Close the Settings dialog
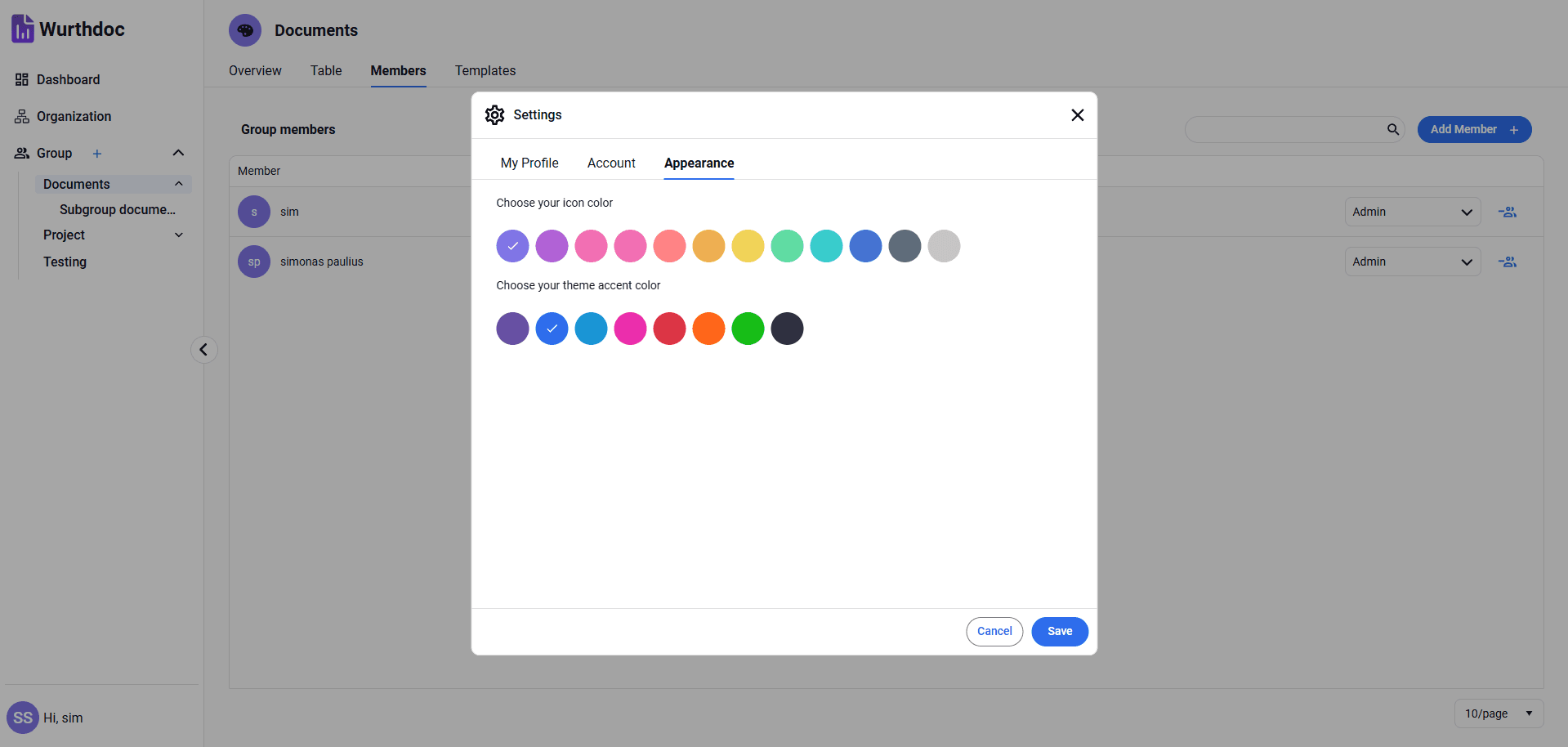The height and width of the screenshot is (747, 1568). pos(1077,115)
